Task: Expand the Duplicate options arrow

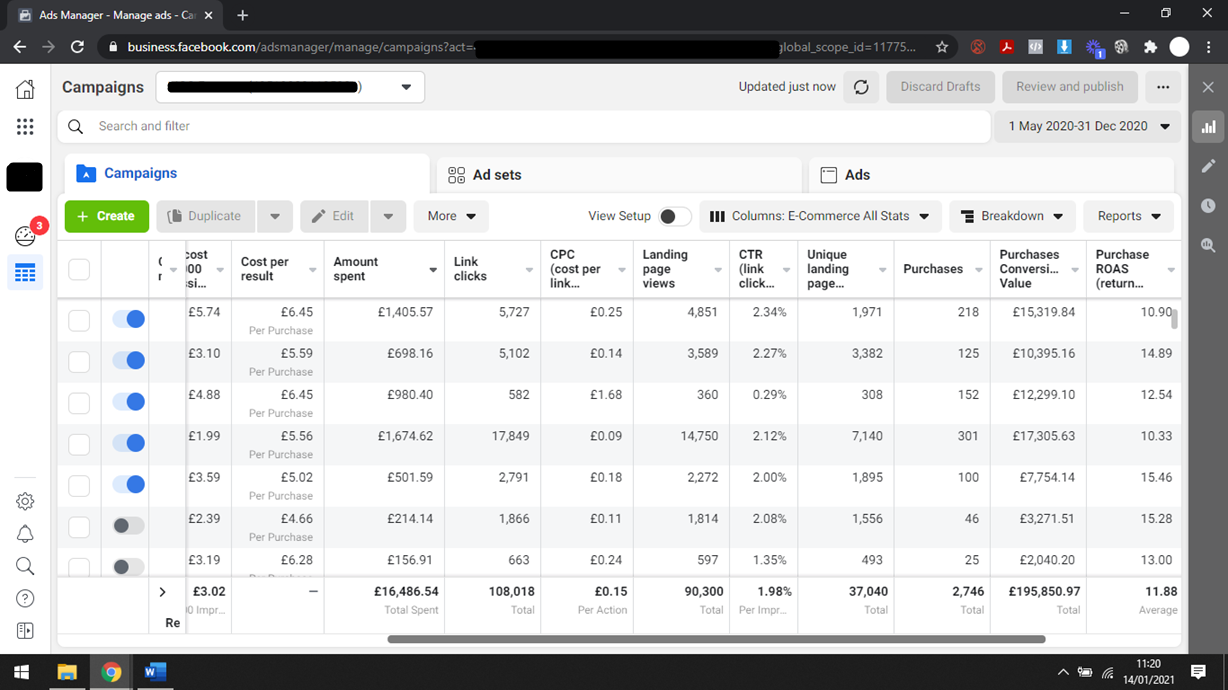Action: click(275, 216)
